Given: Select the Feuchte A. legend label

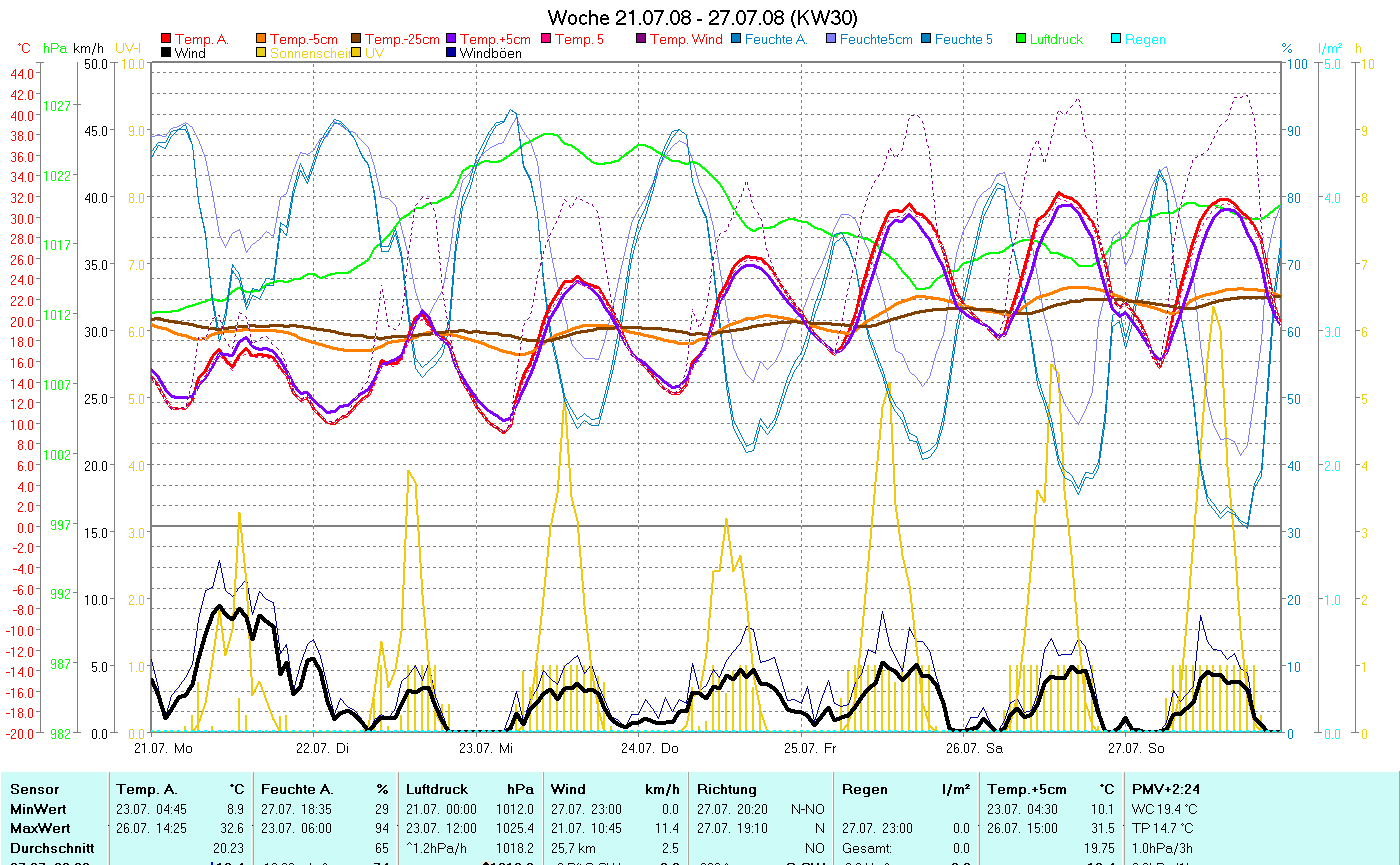Looking at the screenshot, I should pos(776,39).
